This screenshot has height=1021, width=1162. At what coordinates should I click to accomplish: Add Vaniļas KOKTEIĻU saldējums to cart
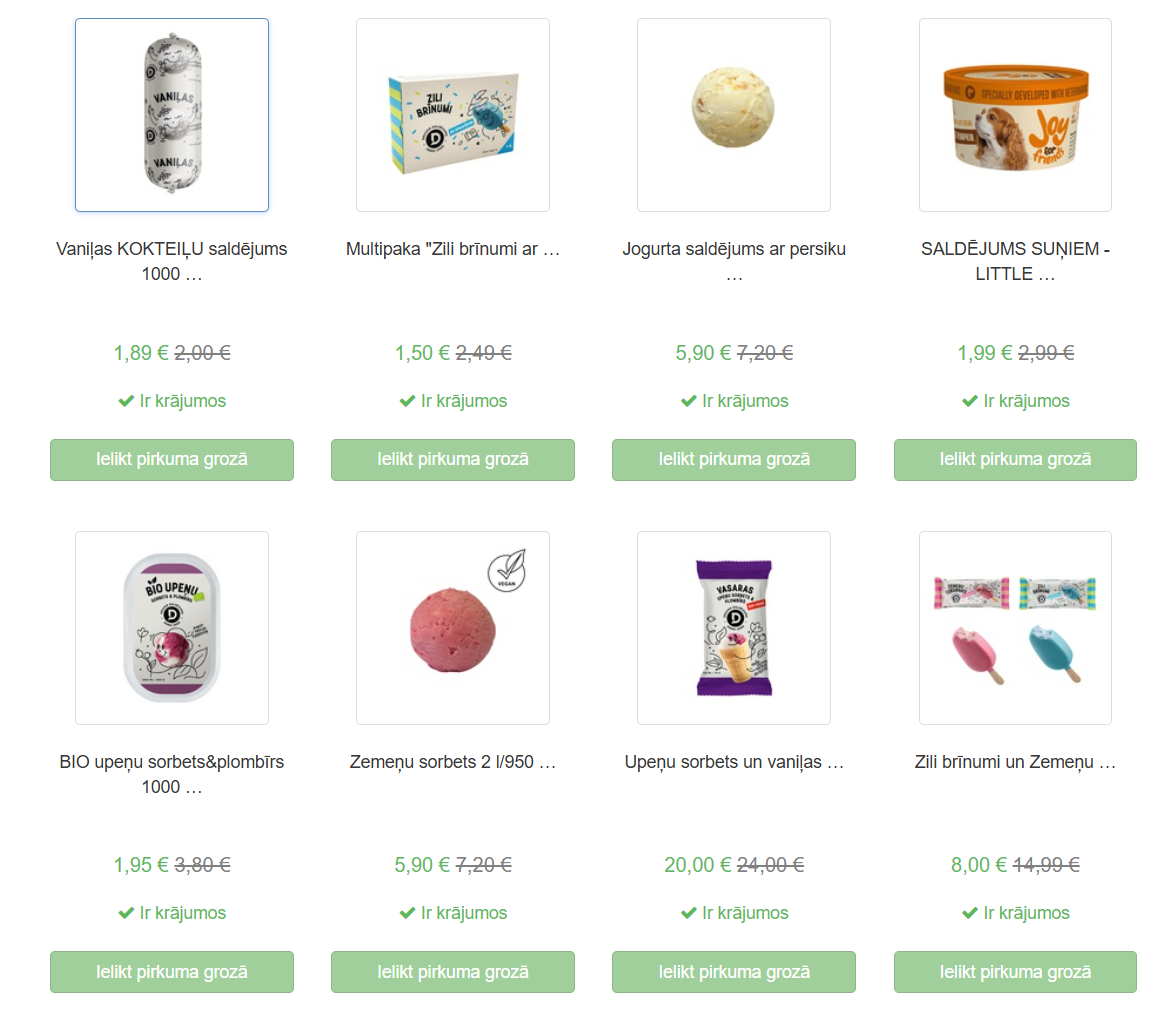click(172, 459)
